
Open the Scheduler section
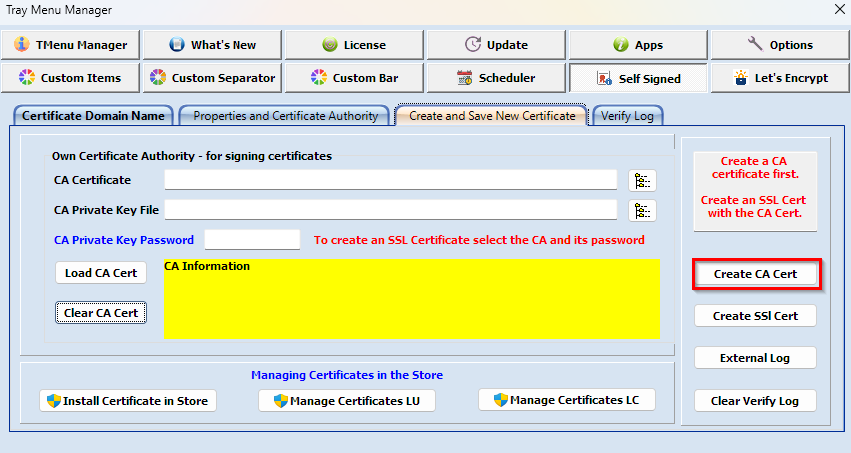point(496,78)
